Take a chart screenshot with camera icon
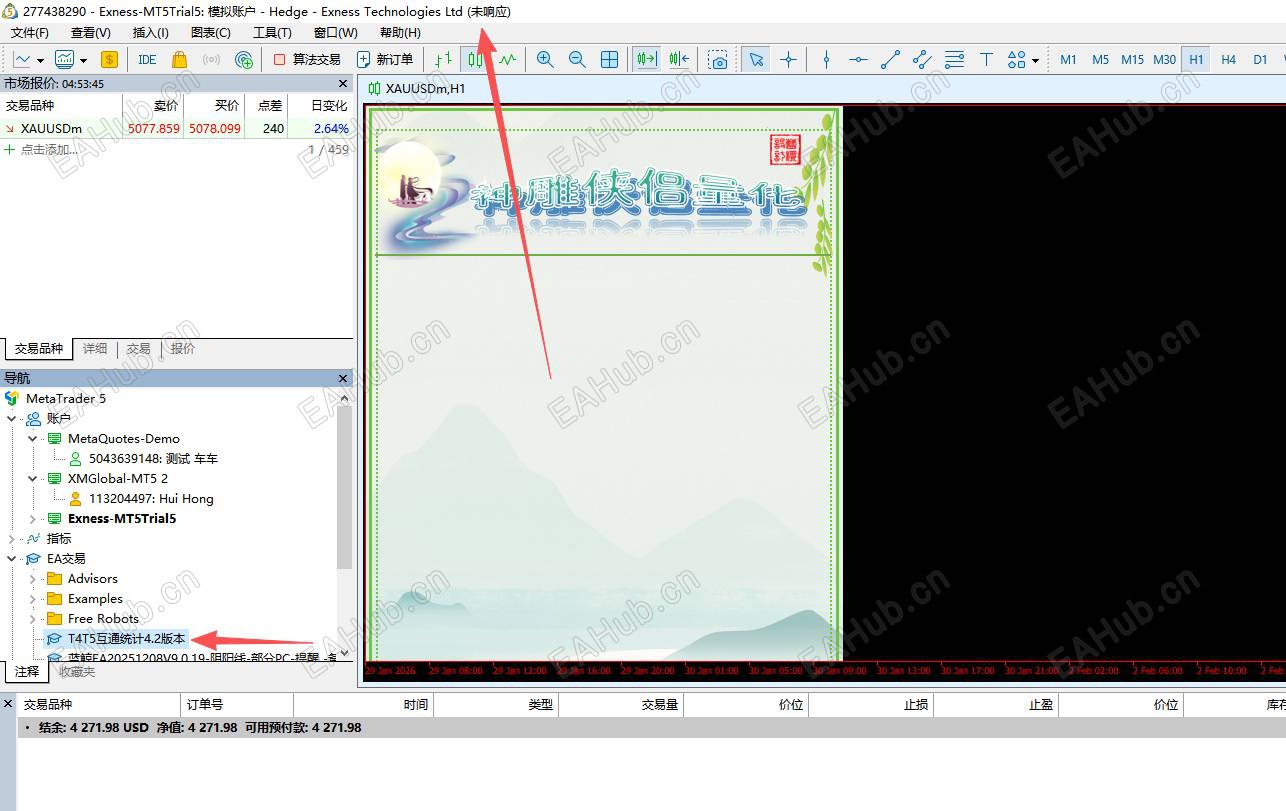 coord(718,59)
